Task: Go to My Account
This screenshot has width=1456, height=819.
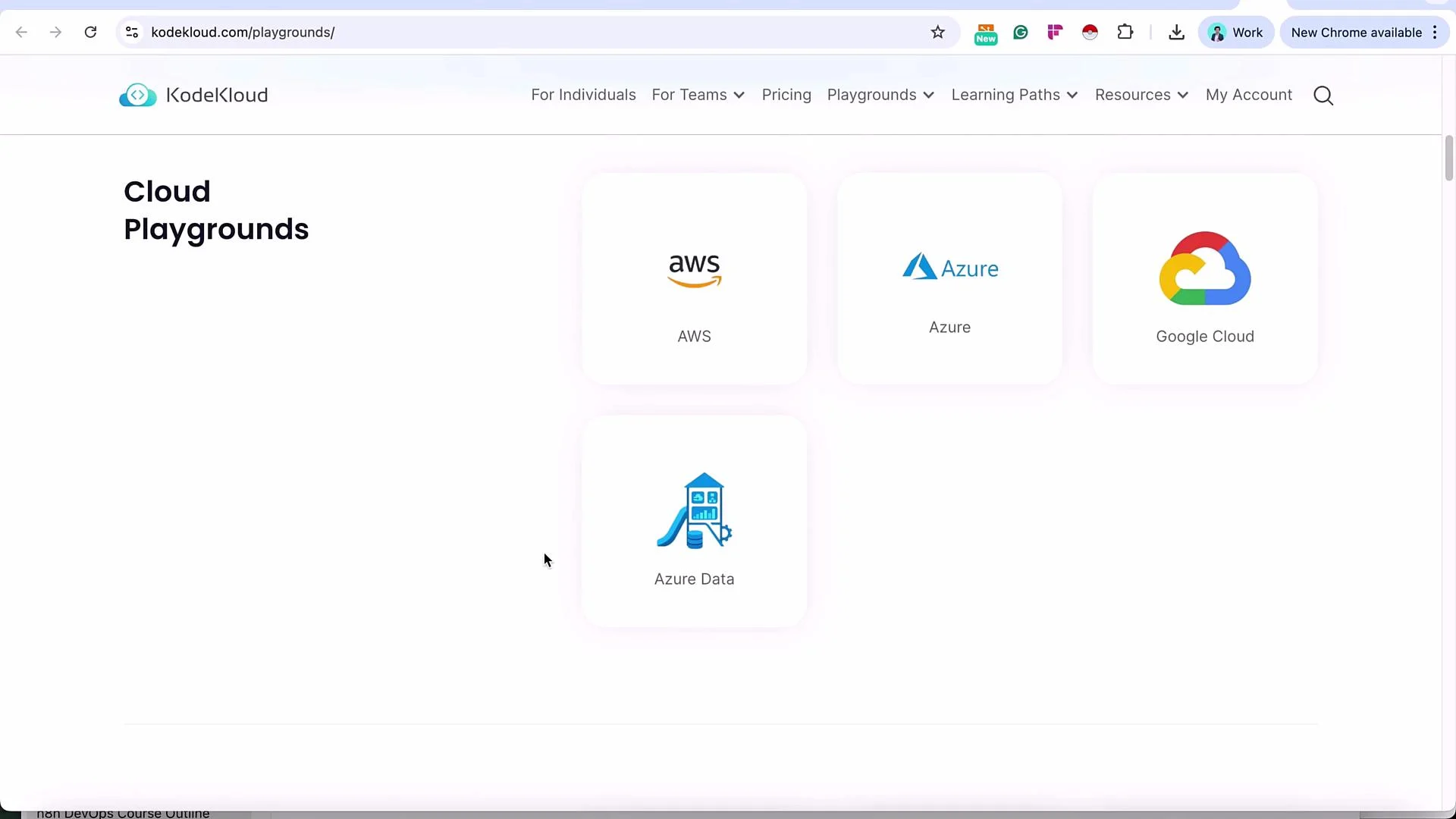Action: click(x=1249, y=95)
